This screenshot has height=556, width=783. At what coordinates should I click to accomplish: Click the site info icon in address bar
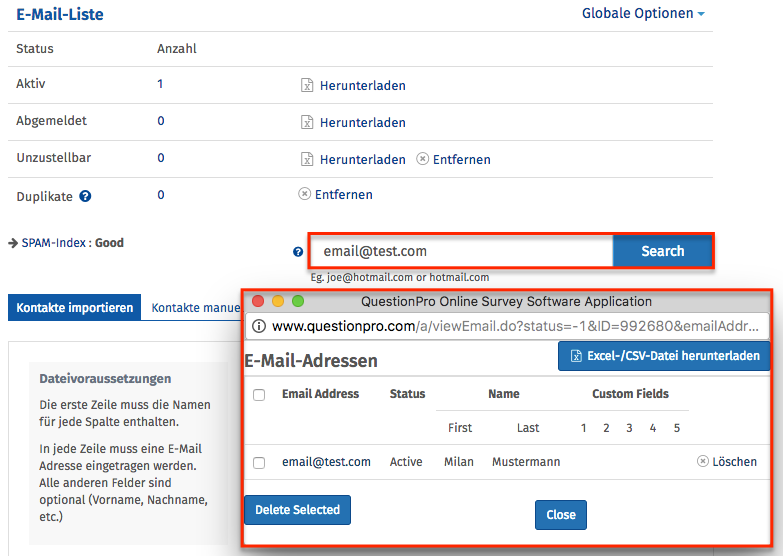(x=259, y=326)
